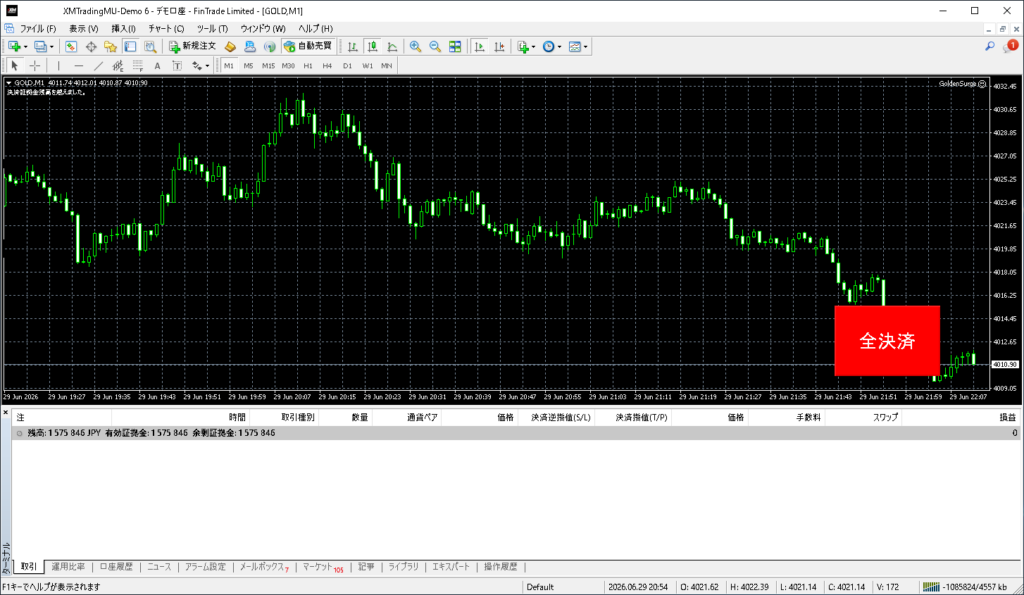Switch chart to bar chart type

click(x=353, y=46)
